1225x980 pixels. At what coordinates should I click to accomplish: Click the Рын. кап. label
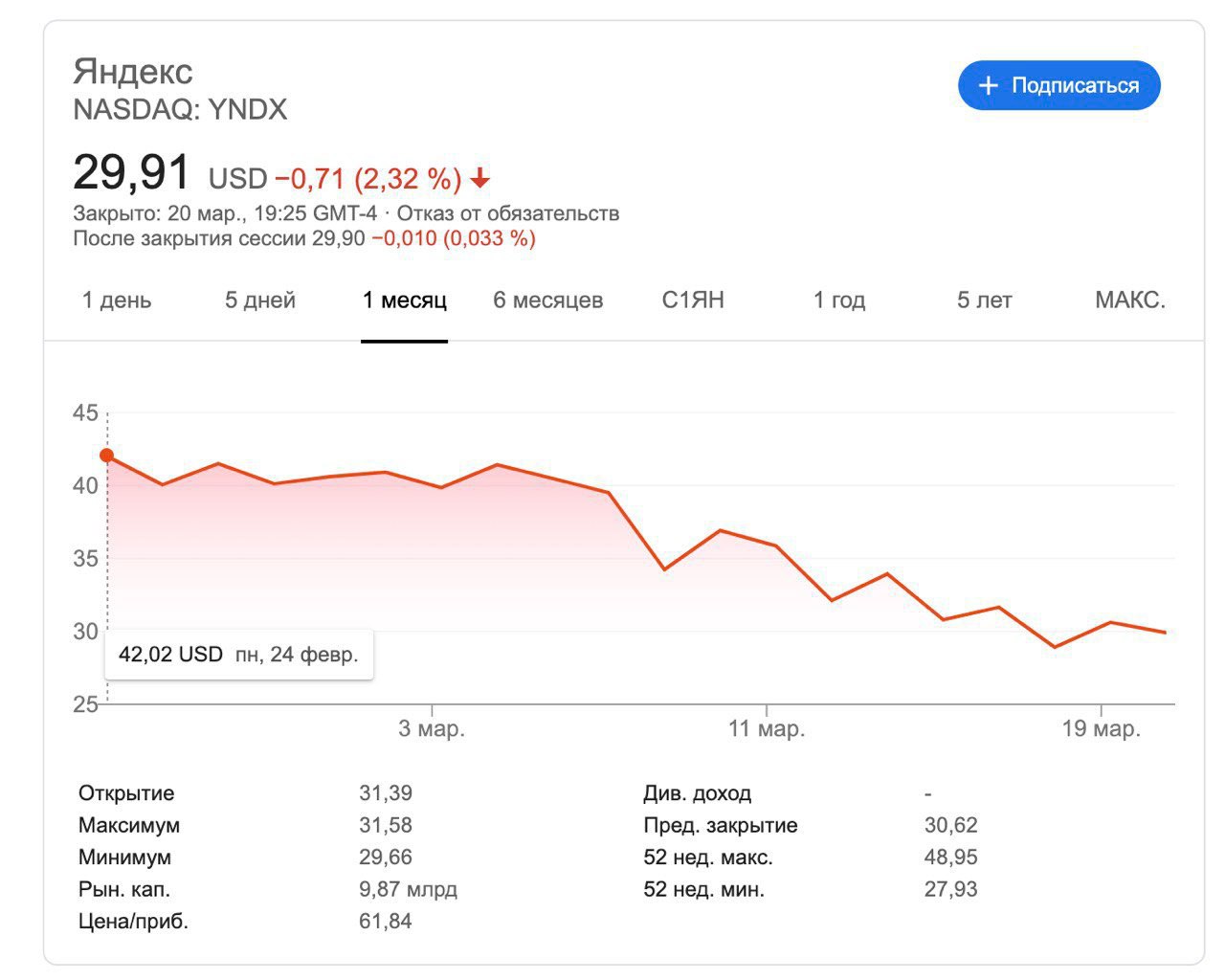[124, 889]
